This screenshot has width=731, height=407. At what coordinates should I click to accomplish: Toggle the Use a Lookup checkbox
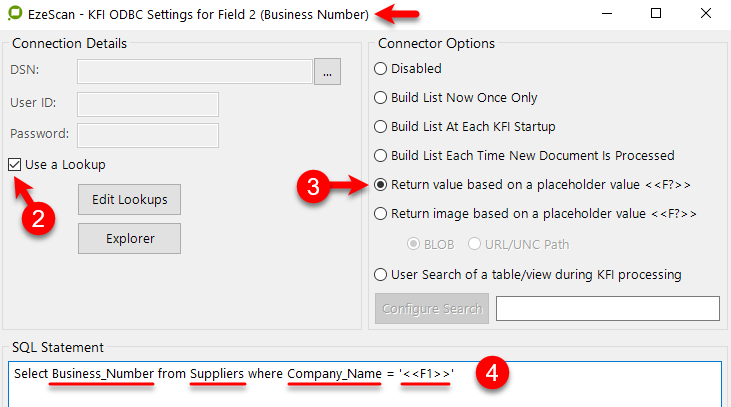point(15,164)
